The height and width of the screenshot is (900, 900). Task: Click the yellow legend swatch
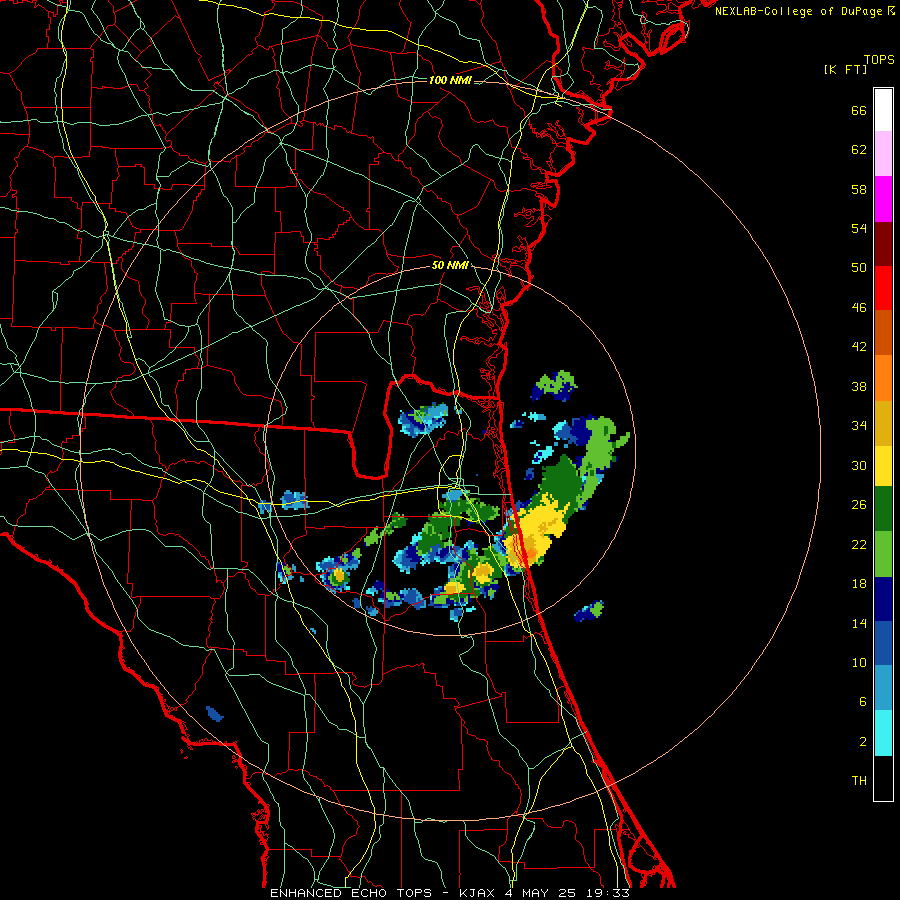883,465
